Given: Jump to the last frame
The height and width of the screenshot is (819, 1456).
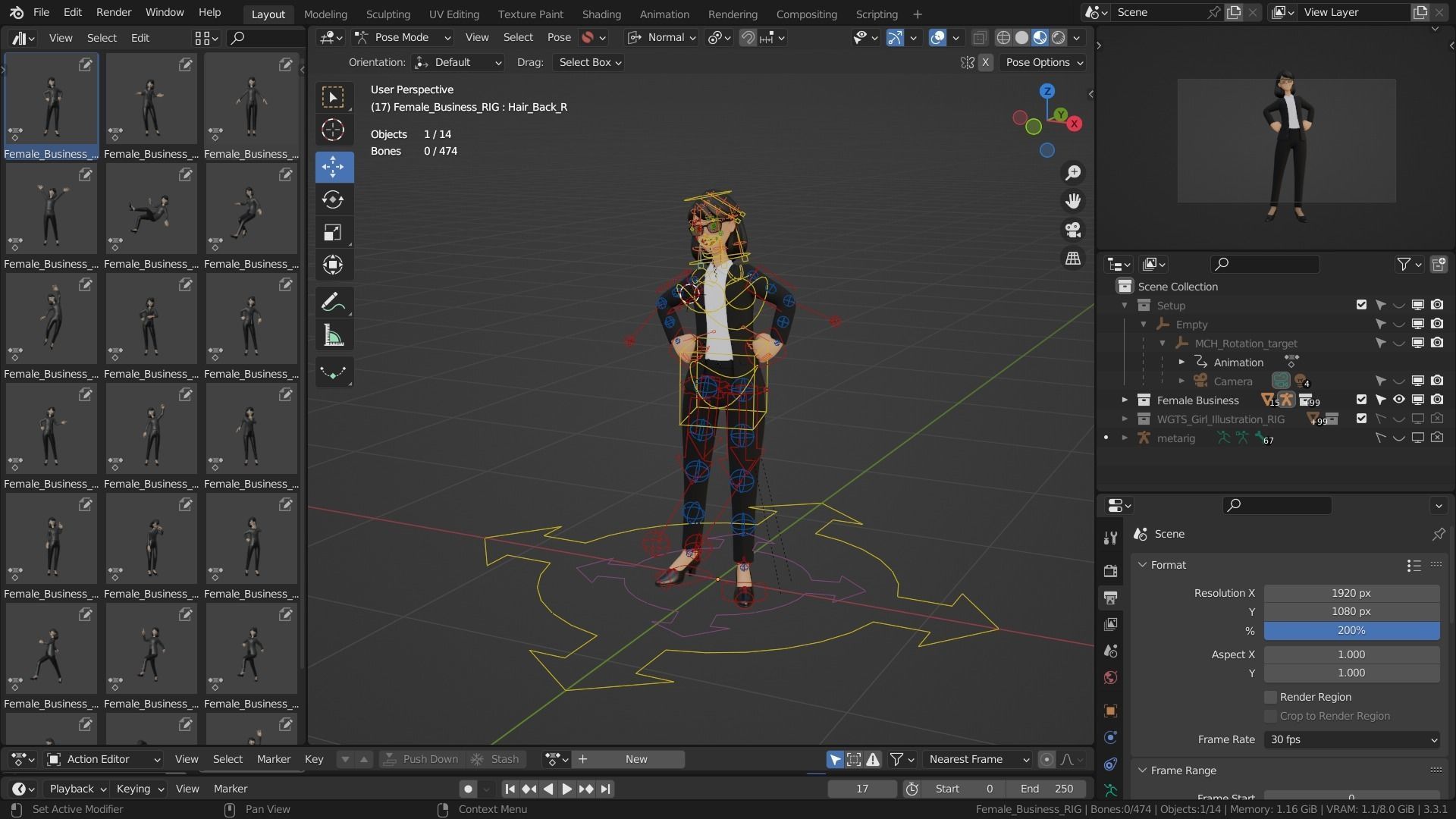Looking at the screenshot, I should [x=605, y=789].
